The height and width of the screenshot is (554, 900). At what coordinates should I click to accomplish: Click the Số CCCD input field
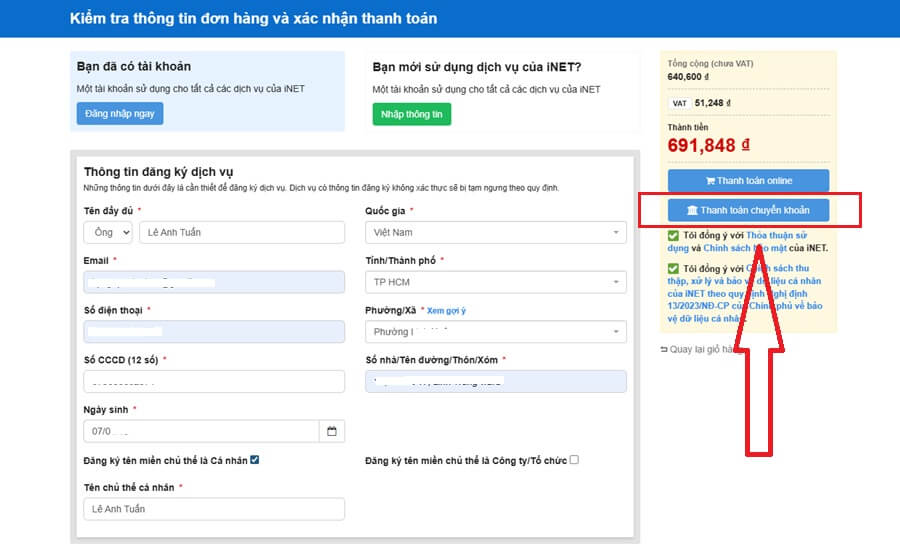tap(214, 381)
